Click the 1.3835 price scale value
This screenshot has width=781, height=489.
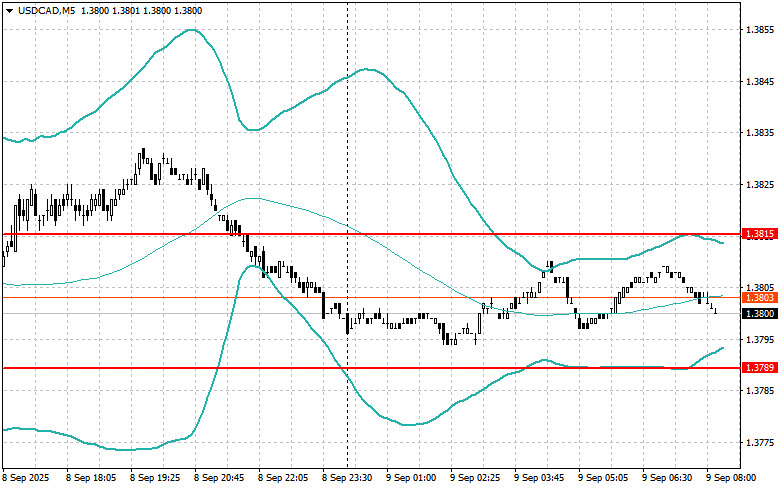click(760, 133)
